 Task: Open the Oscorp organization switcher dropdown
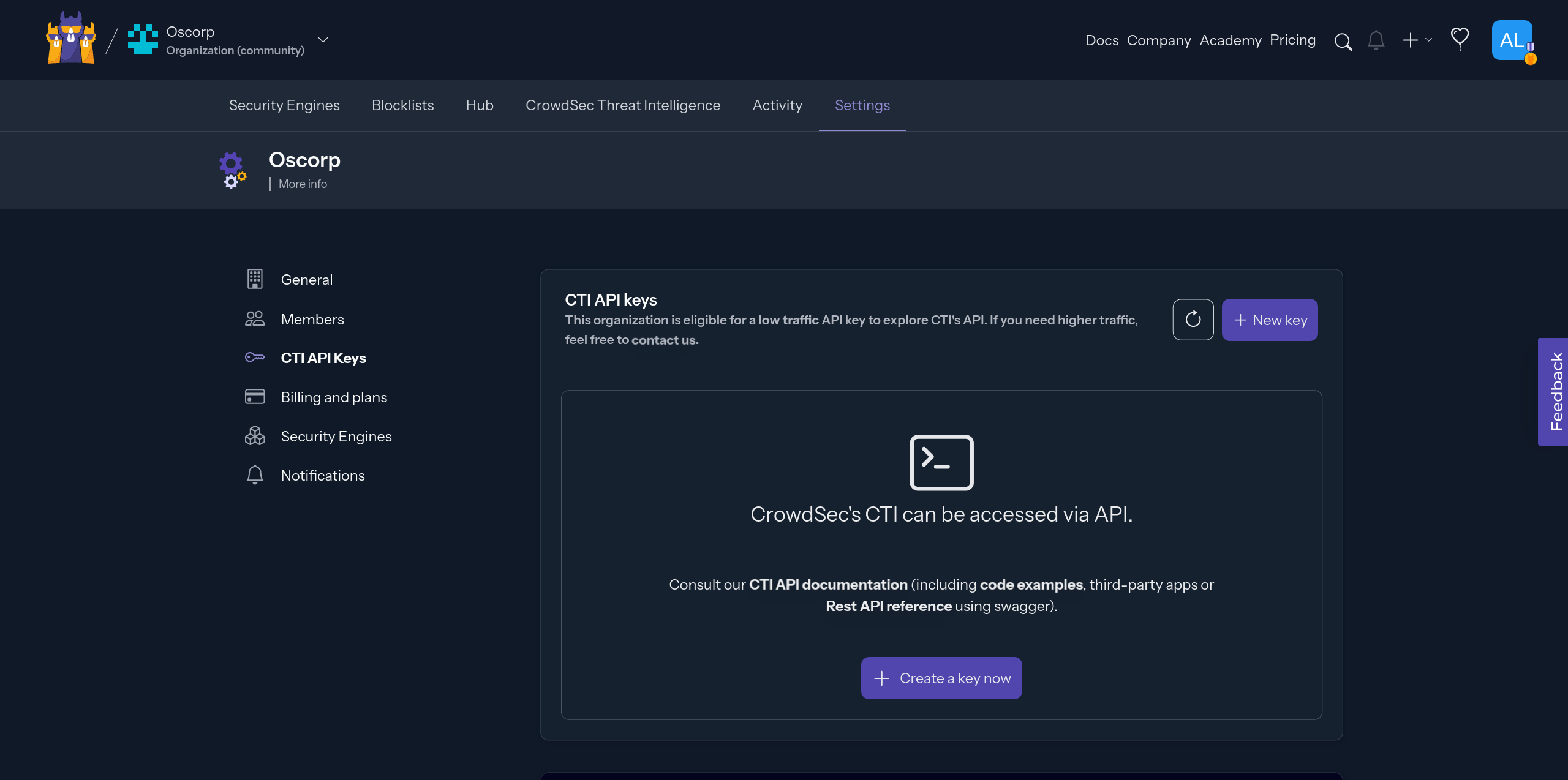[323, 40]
